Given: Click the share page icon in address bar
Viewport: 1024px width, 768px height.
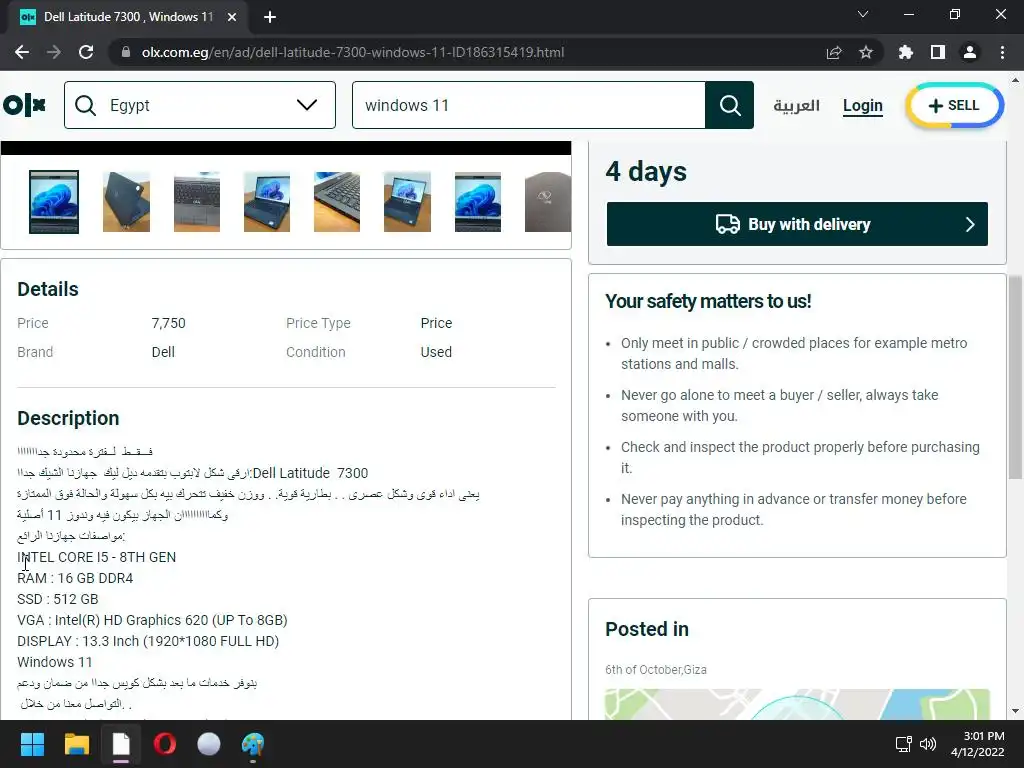Looking at the screenshot, I should click(834, 52).
